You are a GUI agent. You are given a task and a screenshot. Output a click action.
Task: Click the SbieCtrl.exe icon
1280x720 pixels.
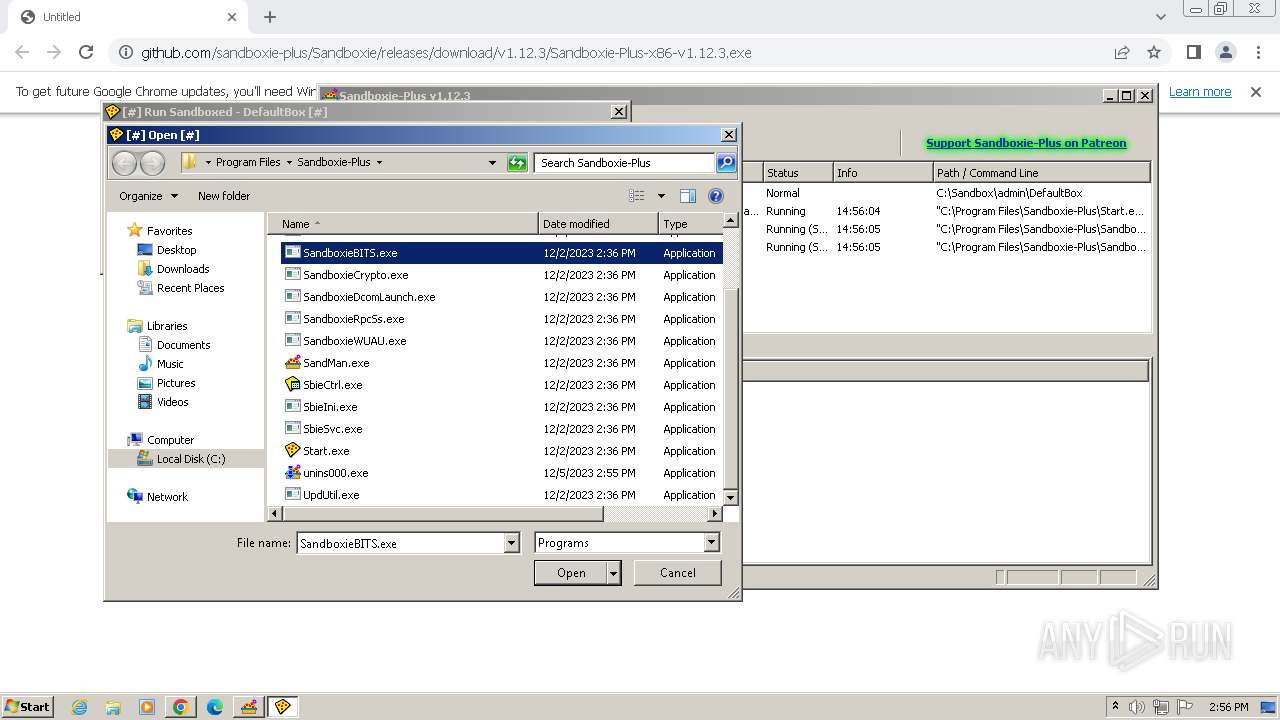(293, 385)
